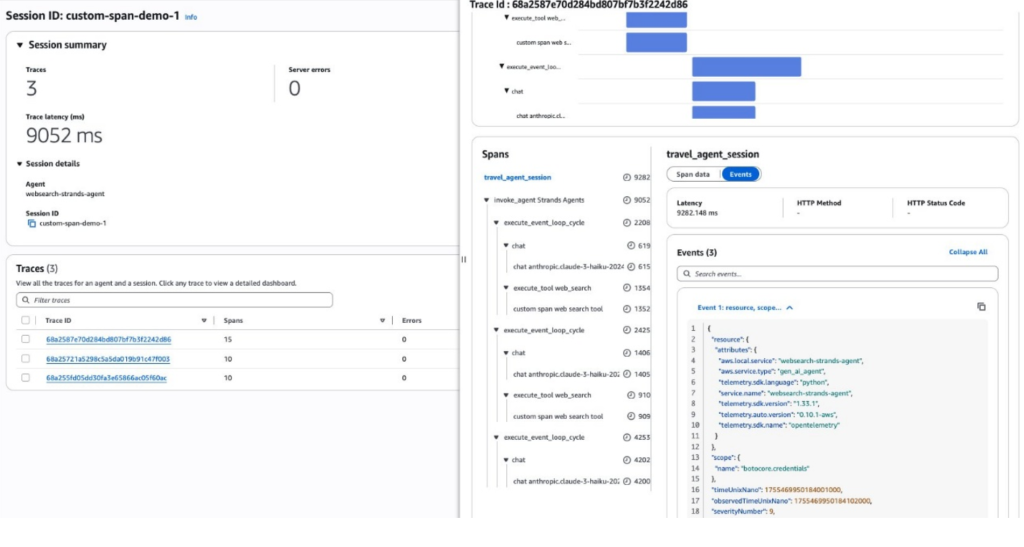The image size is (1024, 547).
Task: Collapse execute_event_loop_cycle 2208 span
Action: tap(496, 223)
